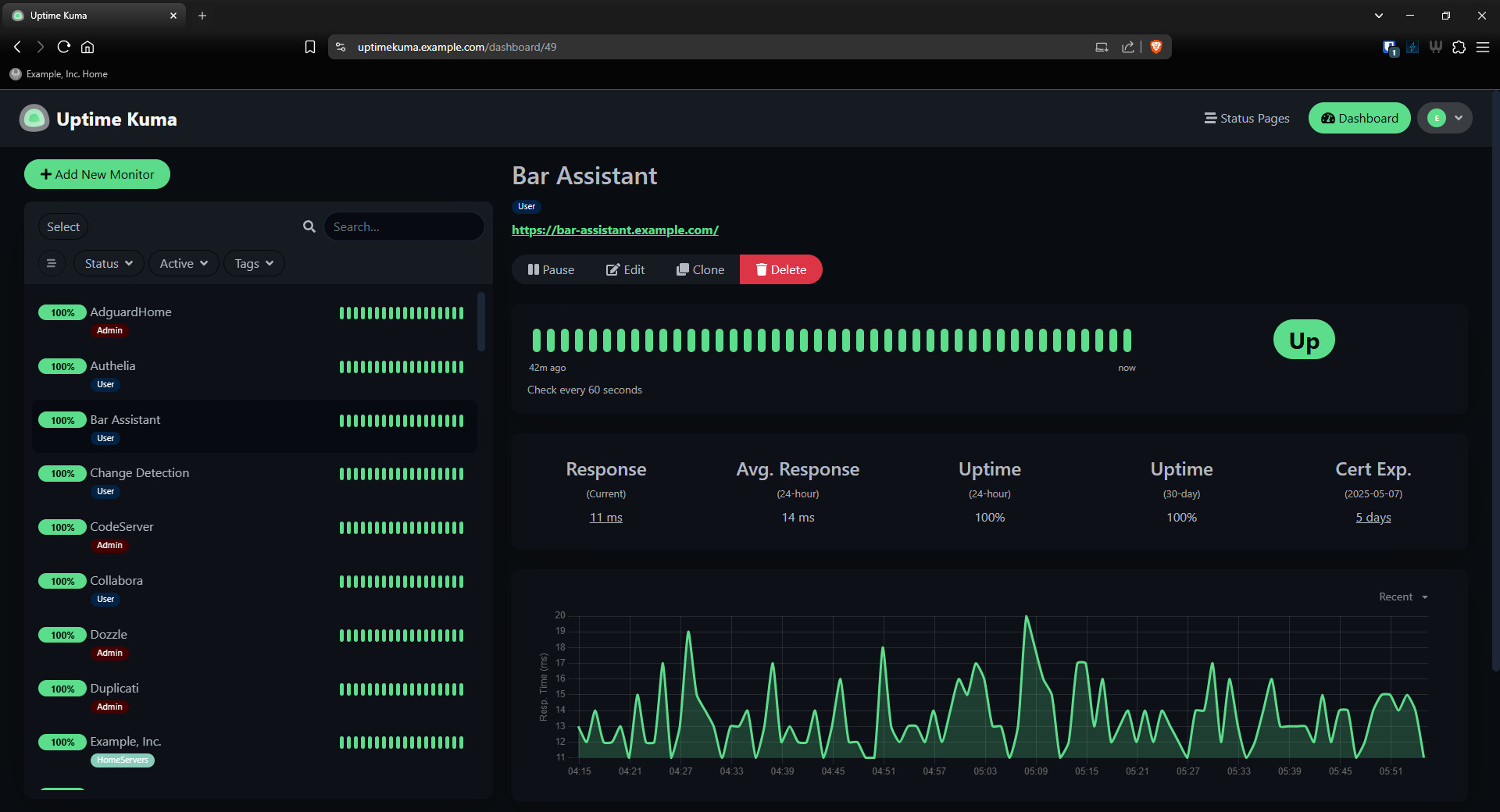Click the search magnifier icon in monitor list
Screen dimensions: 1500x812
click(x=309, y=226)
